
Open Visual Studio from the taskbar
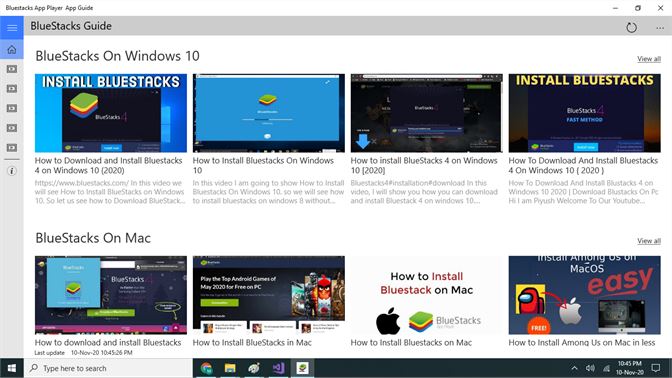pos(278,368)
